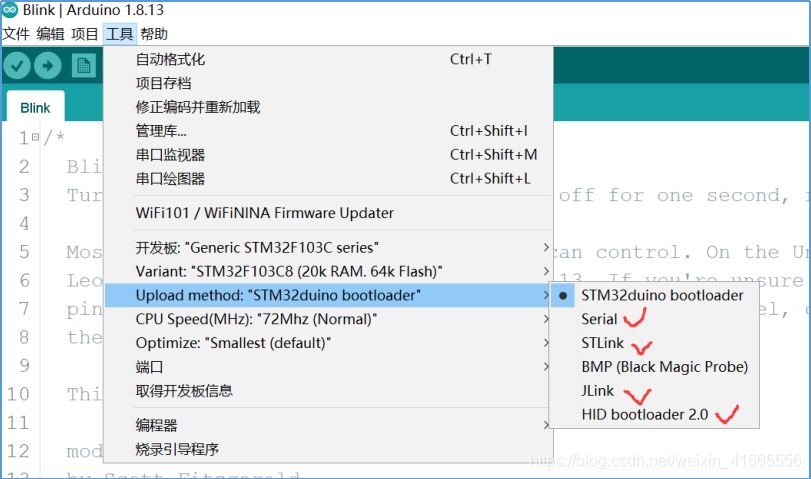Select 修正编码并重新加载 entry

328,107
